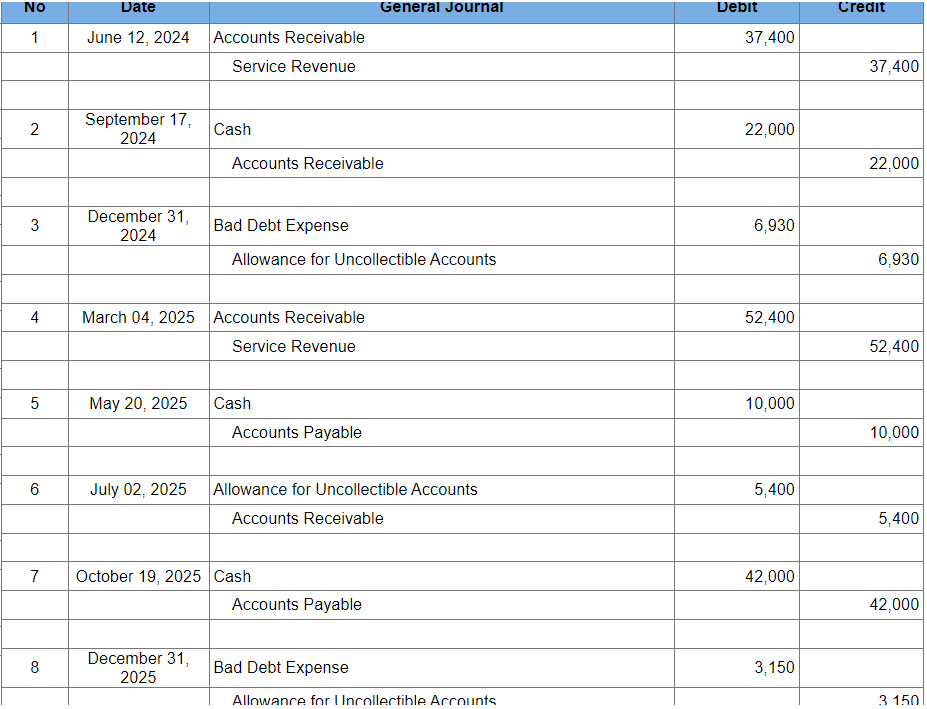Select the March 04, 2025 date cell
Viewport: 927px width, 709px height.
pos(136,317)
